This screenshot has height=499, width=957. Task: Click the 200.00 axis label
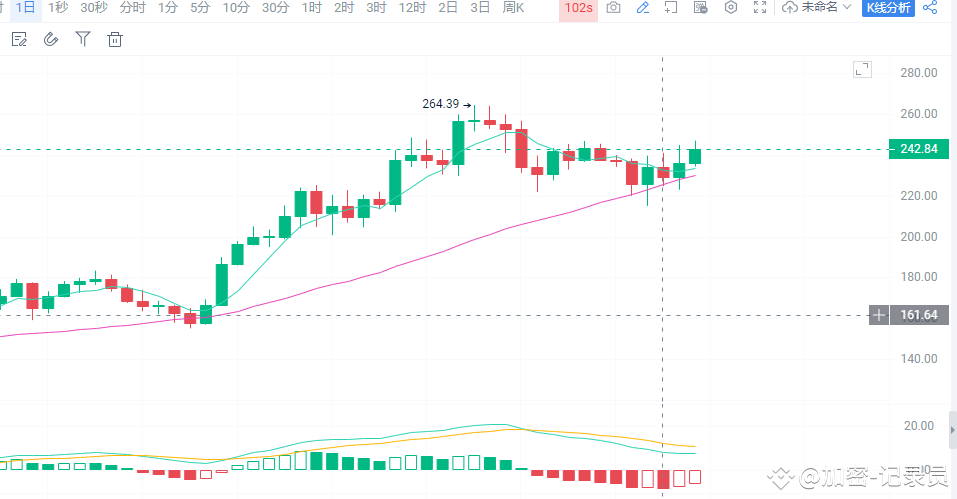pos(919,237)
